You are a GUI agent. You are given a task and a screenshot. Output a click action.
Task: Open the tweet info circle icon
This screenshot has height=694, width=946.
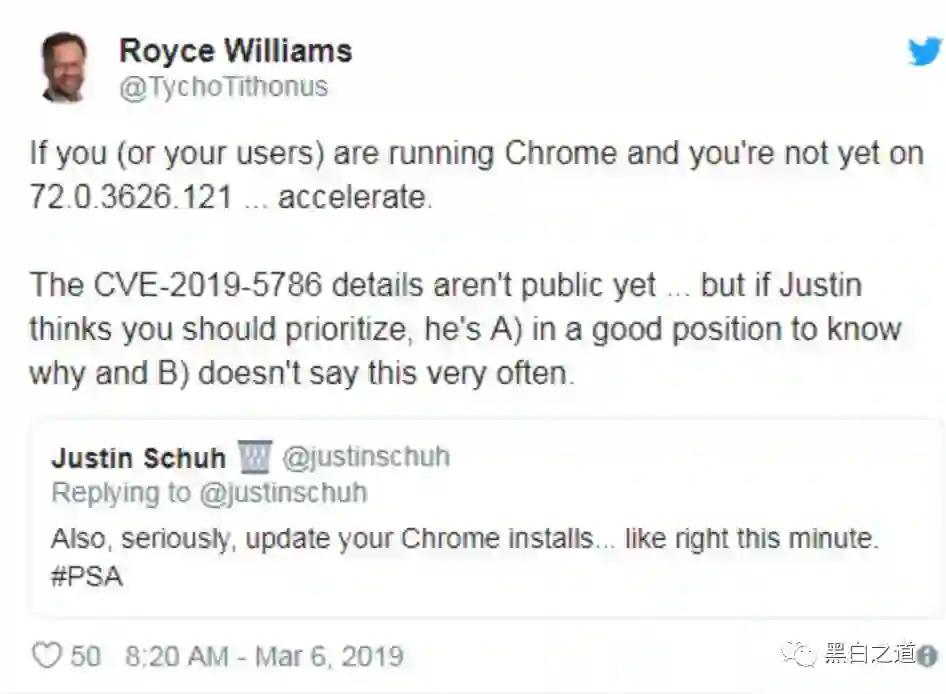(927, 656)
